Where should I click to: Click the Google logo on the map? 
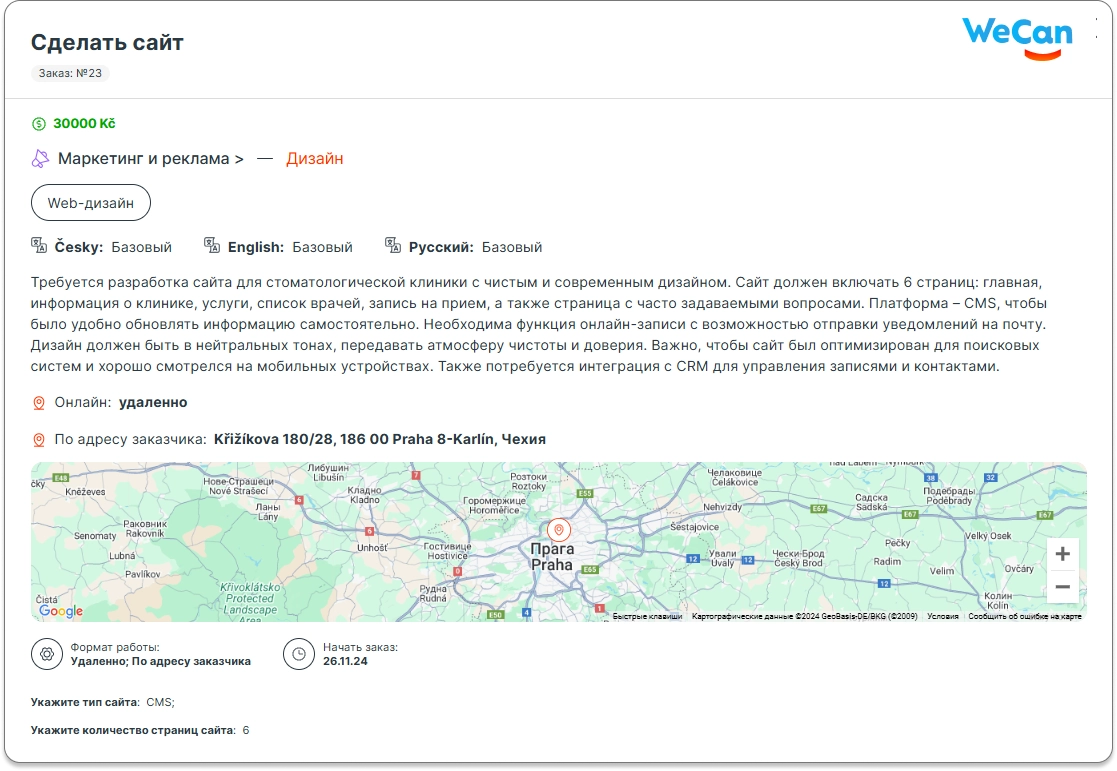[61, 611]
